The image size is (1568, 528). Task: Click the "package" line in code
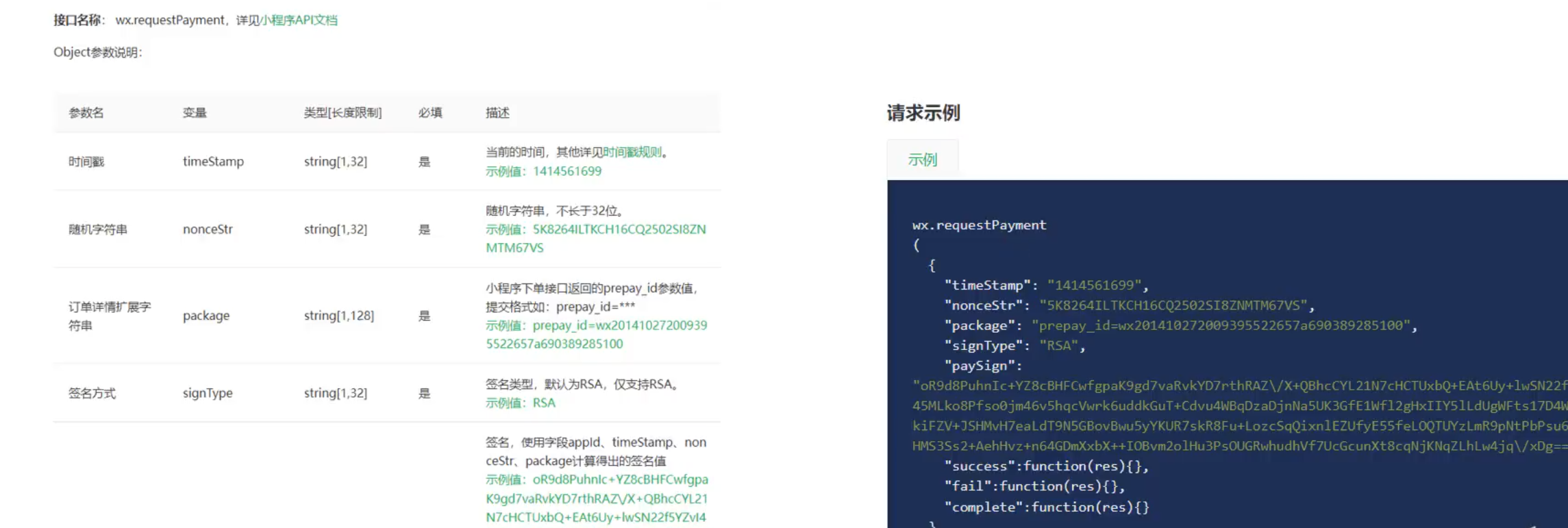click(1180, 325)
